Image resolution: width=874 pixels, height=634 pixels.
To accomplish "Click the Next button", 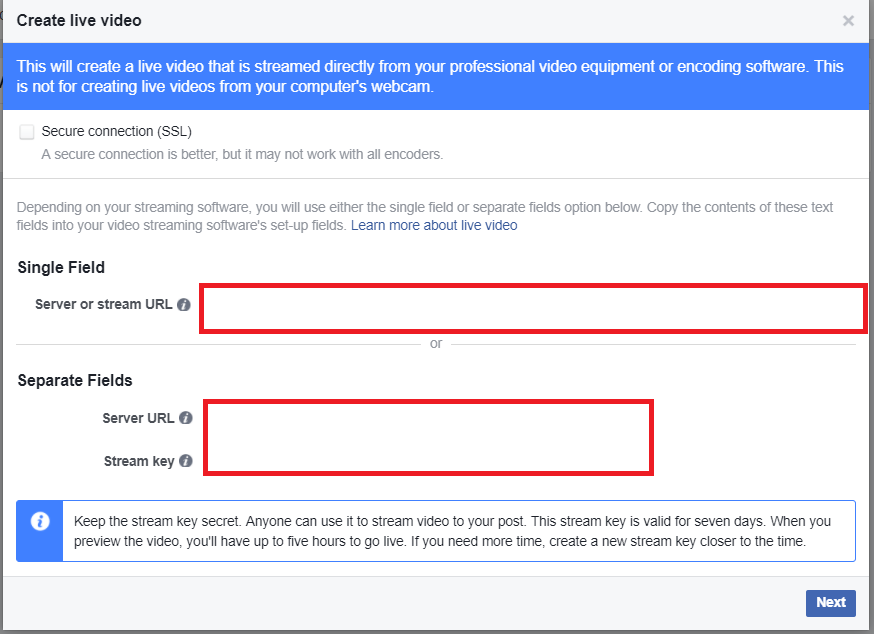I will pyautogui.click(x=831, y=603).
